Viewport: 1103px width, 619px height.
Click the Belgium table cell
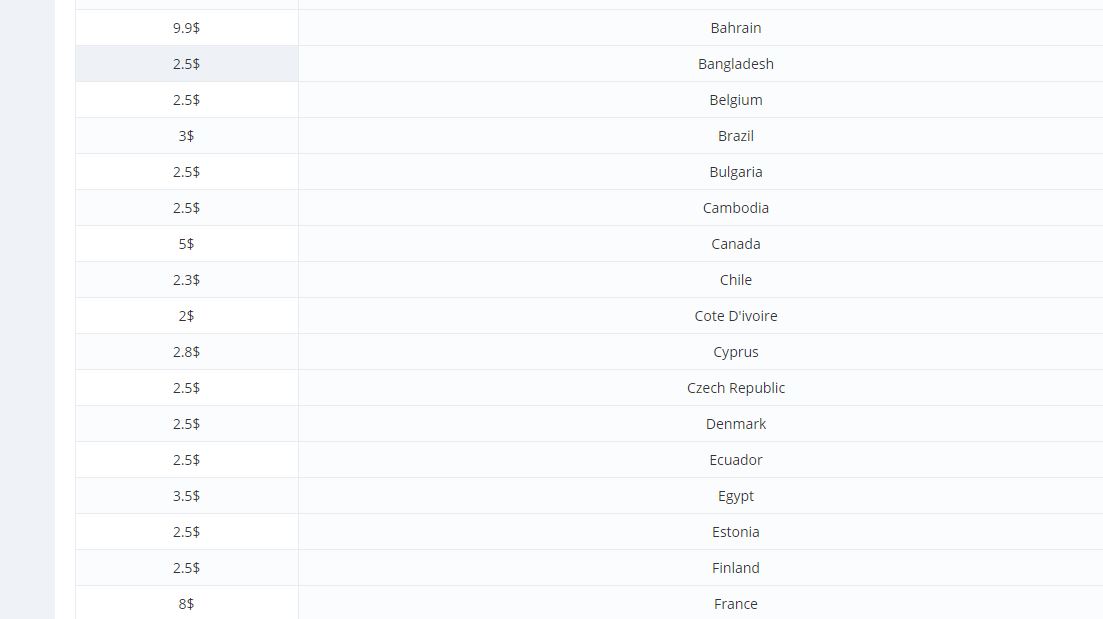pos(735,100)
